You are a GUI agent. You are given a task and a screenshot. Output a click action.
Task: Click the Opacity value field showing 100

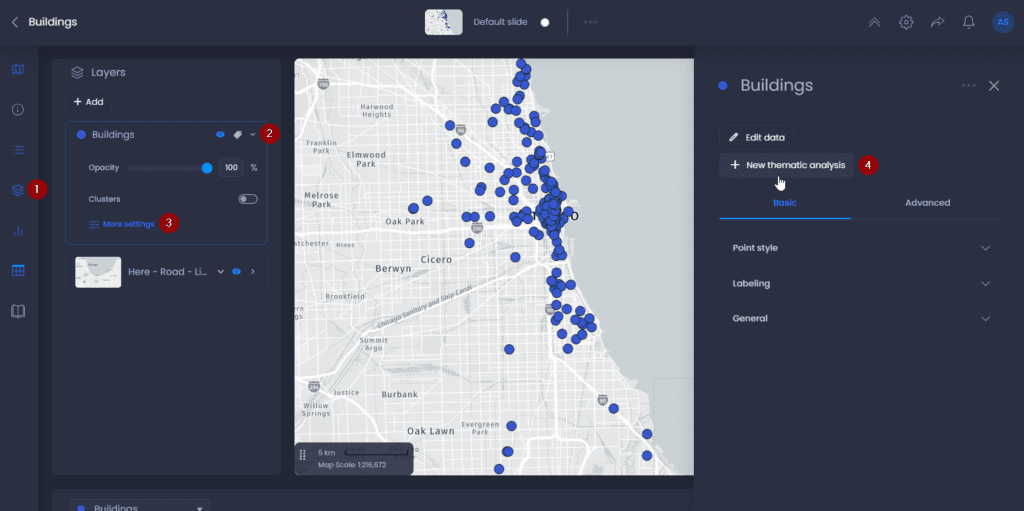231,168
